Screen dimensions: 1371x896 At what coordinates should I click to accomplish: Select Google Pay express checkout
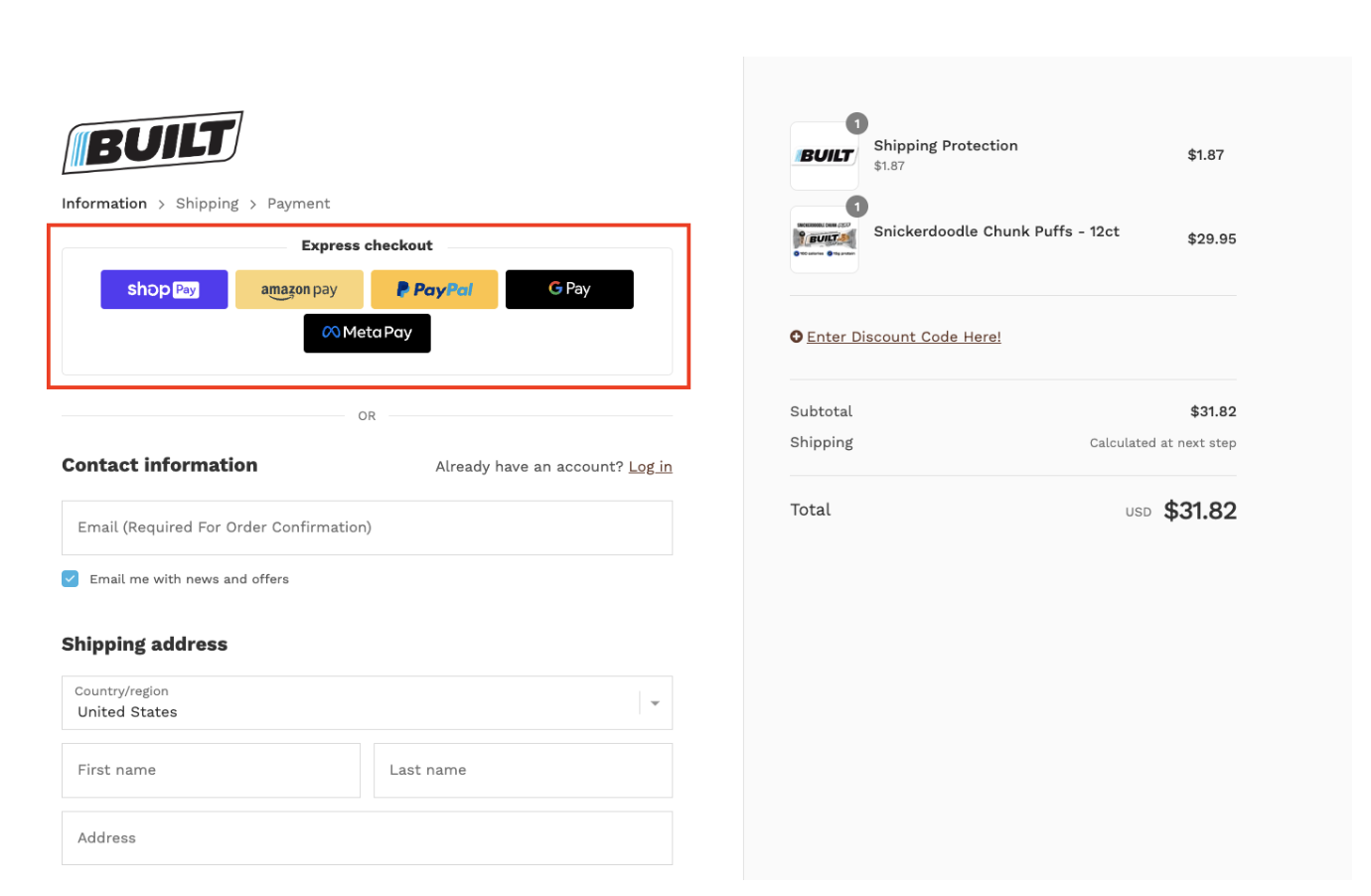pos(569,289)
